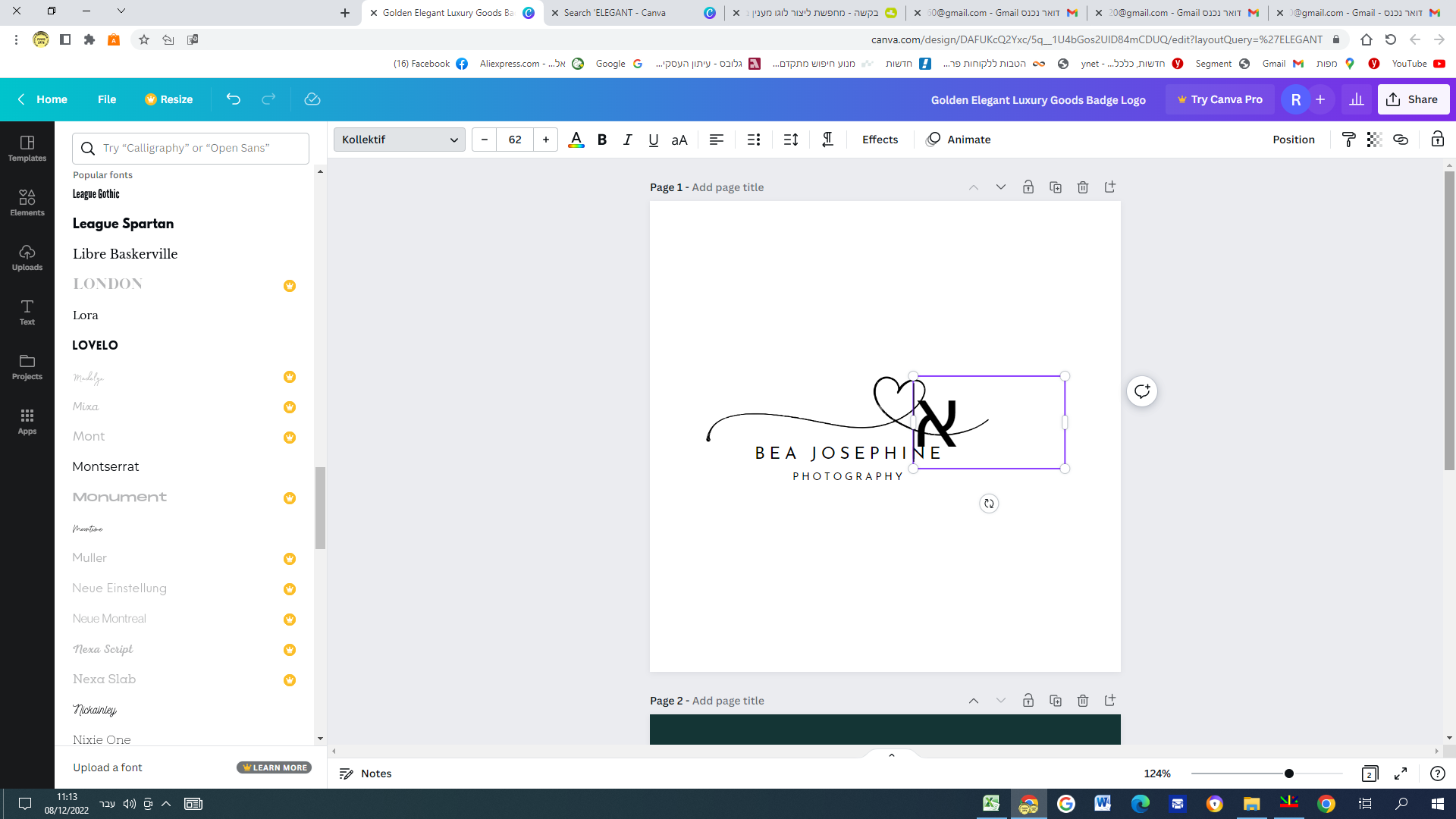Open the text color picker
1456x819 pixels.
pos(576,140)
